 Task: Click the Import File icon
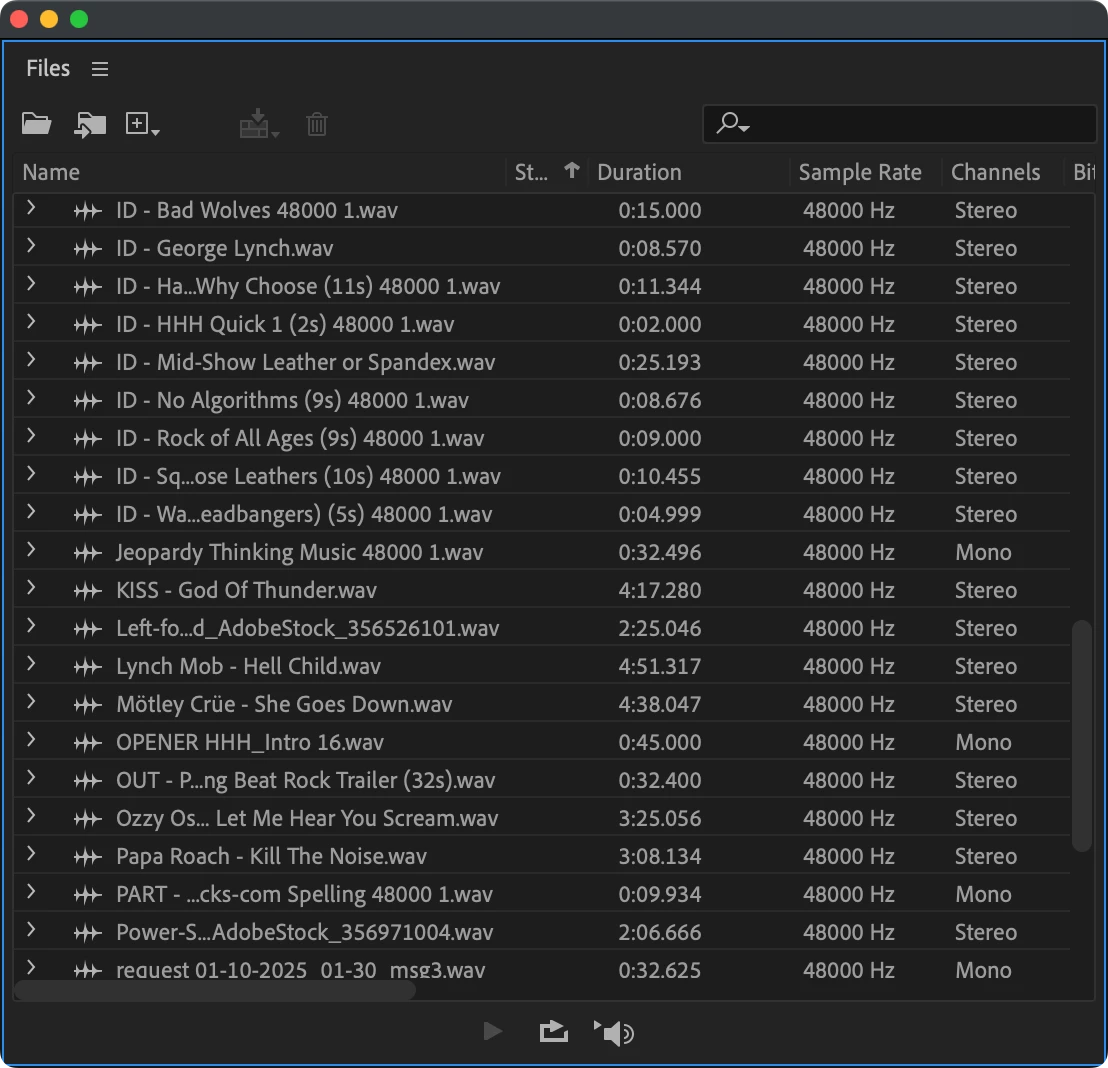click(x=90, y=124)
